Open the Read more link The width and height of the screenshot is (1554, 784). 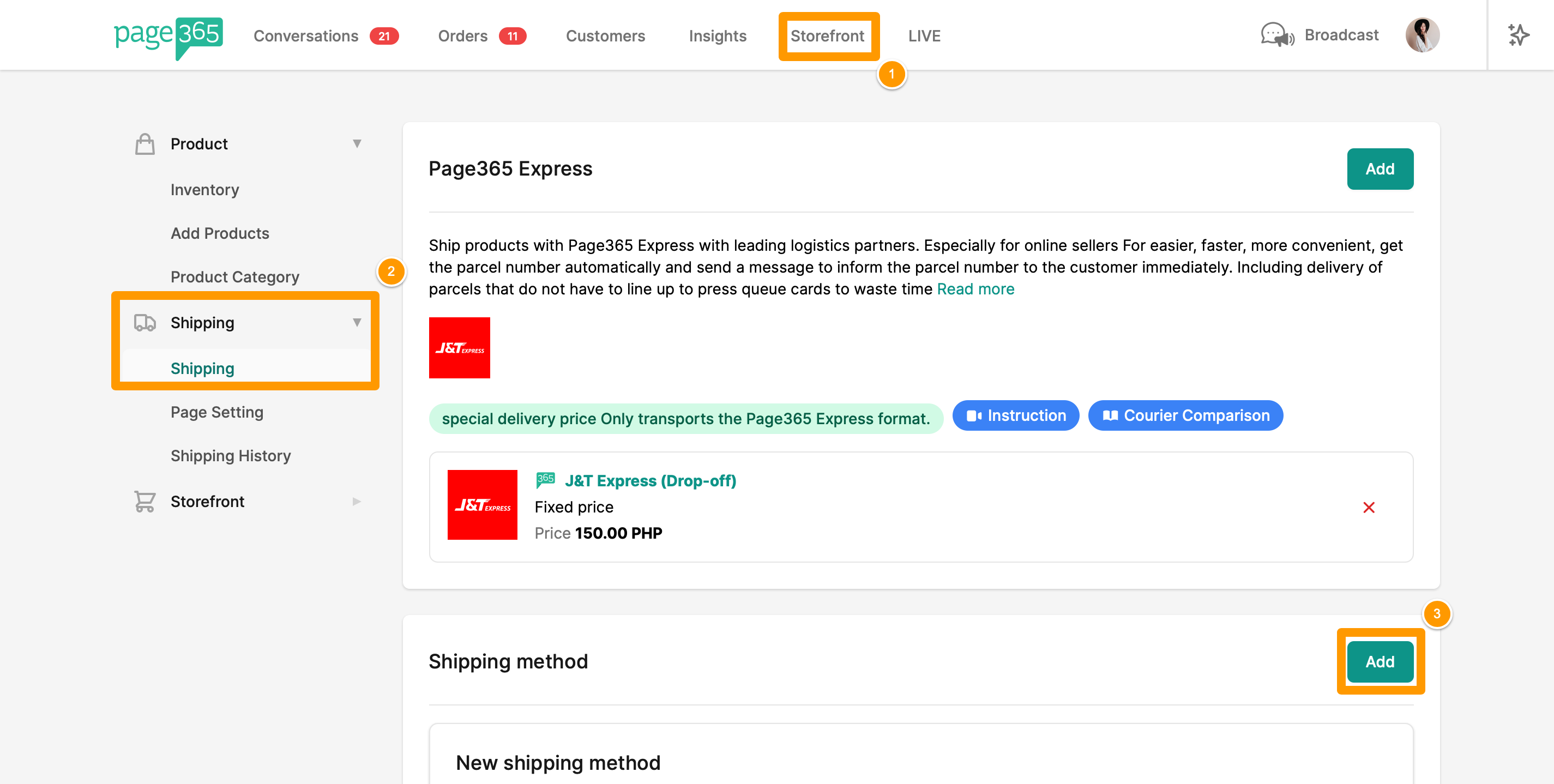[975, 290]
